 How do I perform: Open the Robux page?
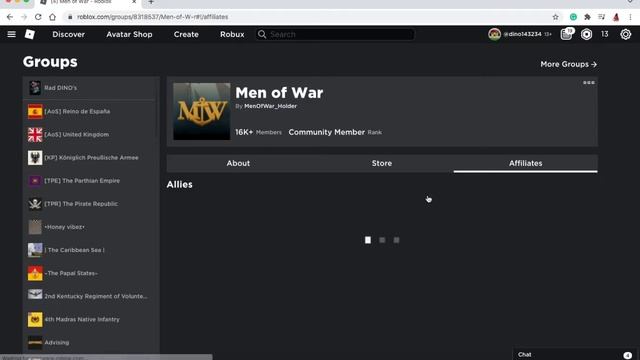pyautogui.click(x=232, y=34)
